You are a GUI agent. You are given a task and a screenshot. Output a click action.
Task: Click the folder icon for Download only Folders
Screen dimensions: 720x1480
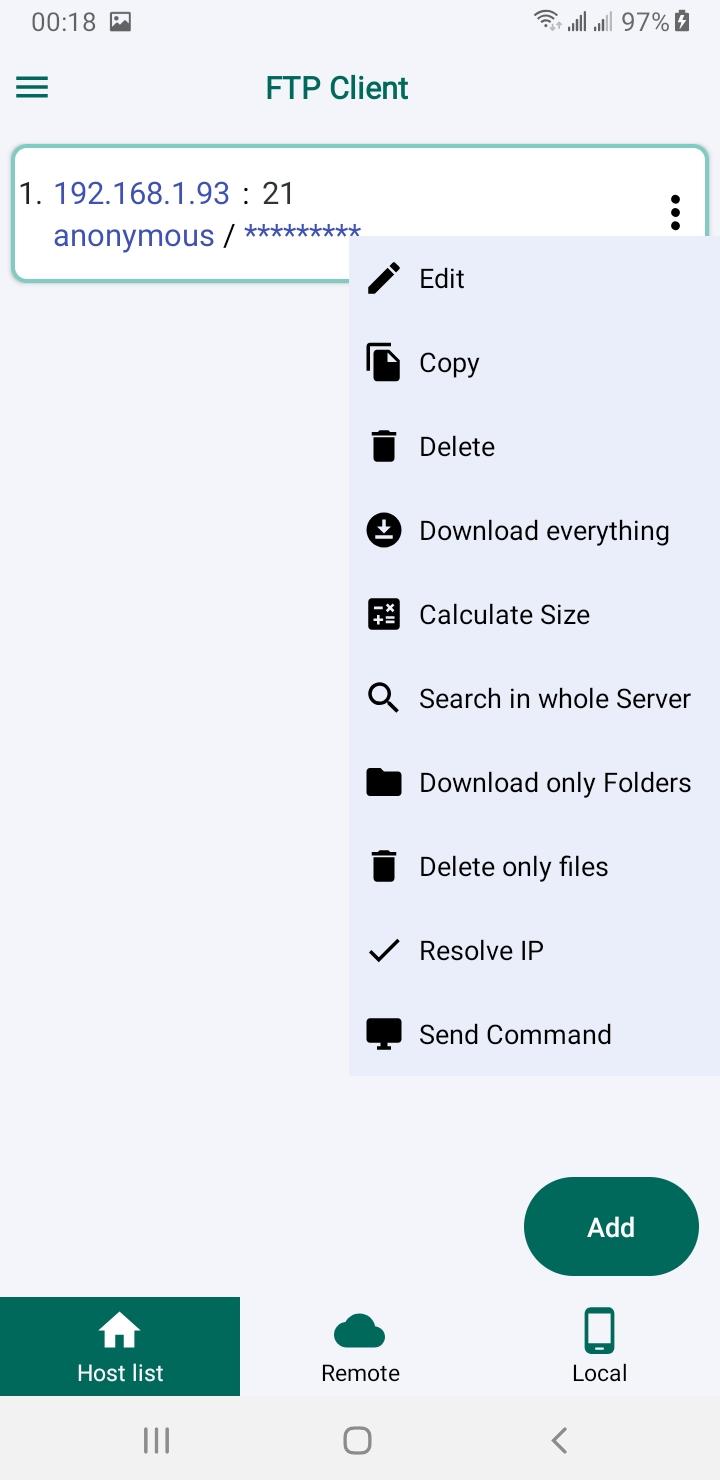click(384, 782)
